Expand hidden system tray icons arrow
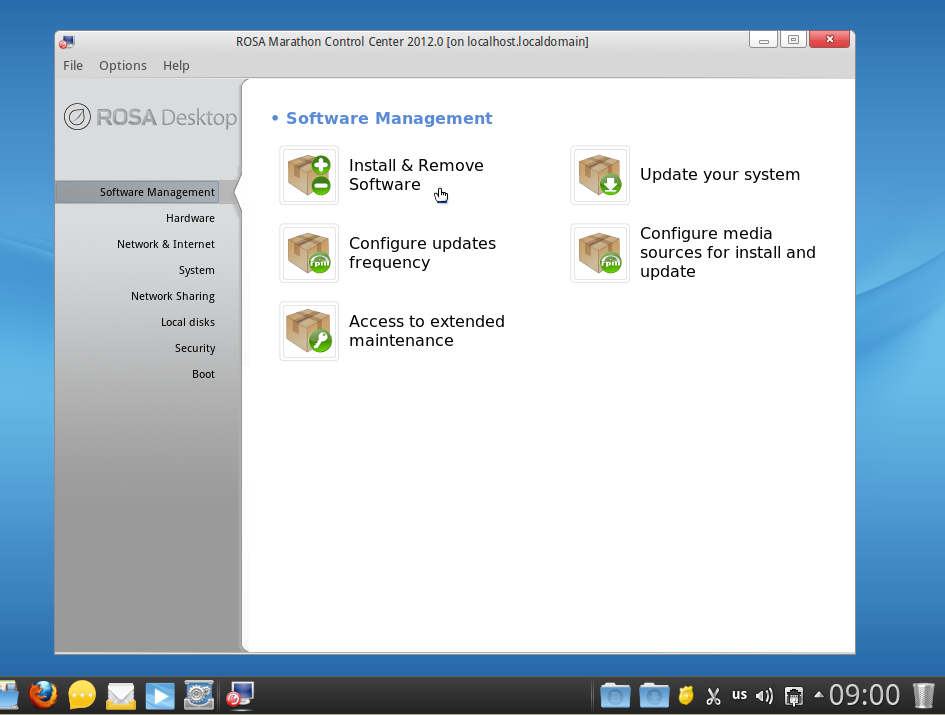 coord(819,694)
